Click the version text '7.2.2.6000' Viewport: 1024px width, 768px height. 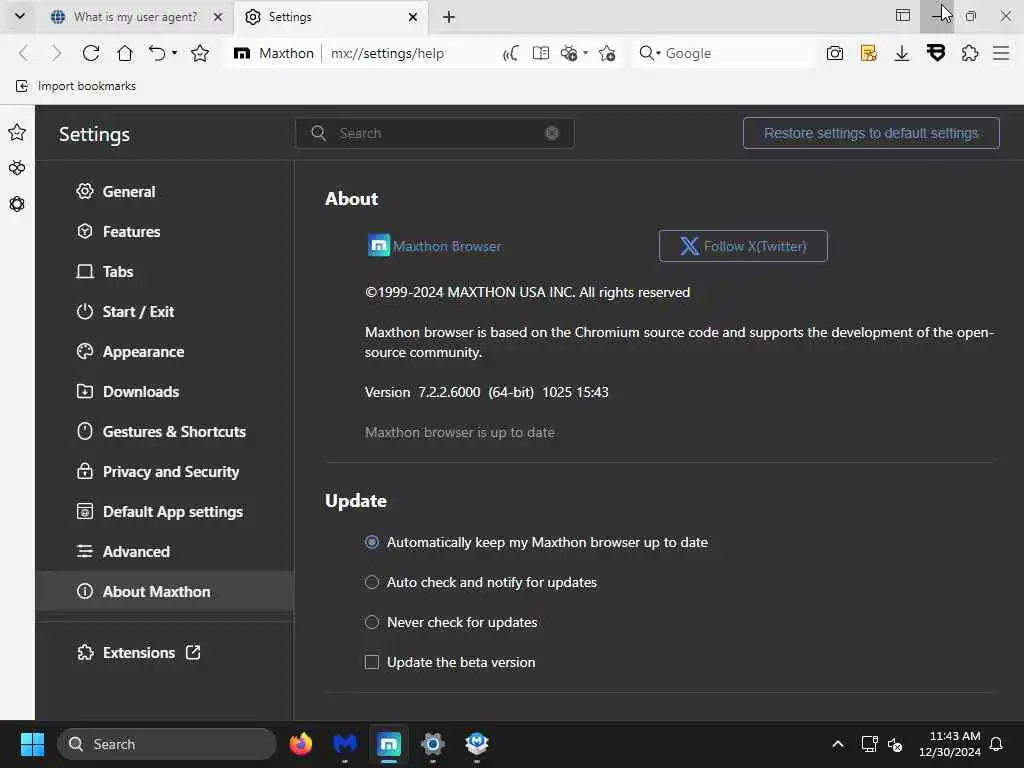click(449, 392)
